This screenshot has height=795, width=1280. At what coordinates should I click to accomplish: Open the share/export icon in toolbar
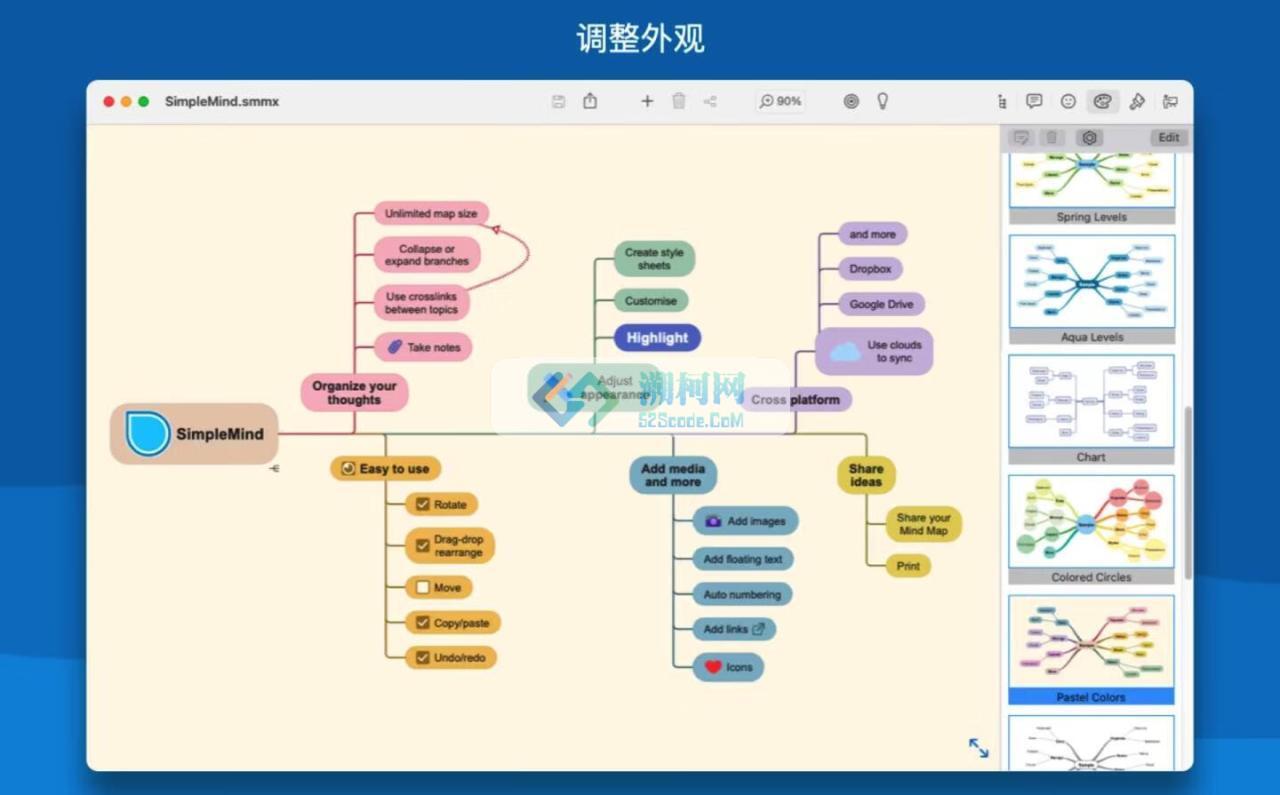pos(590,101)
